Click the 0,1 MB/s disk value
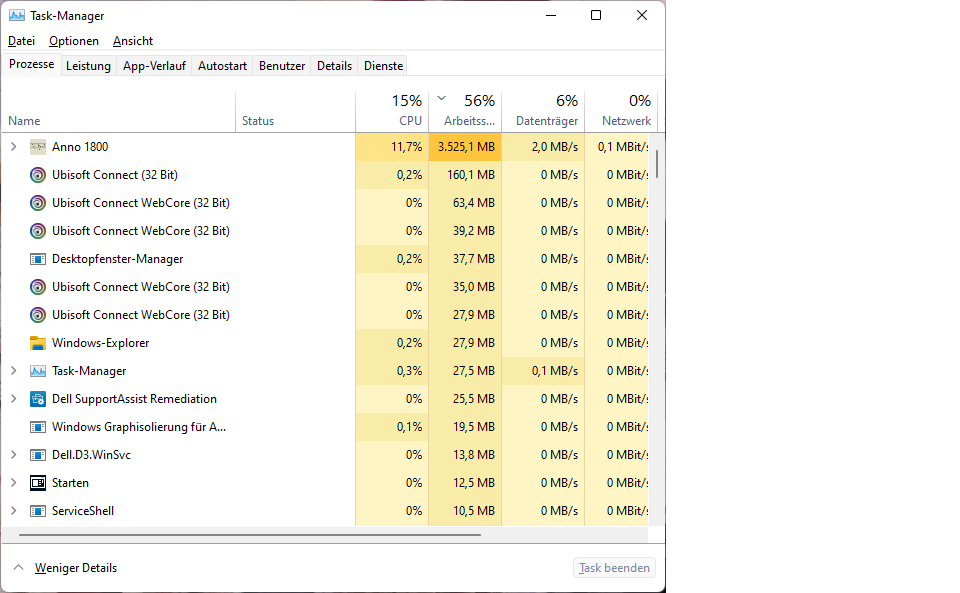 [x=555, y=371]
